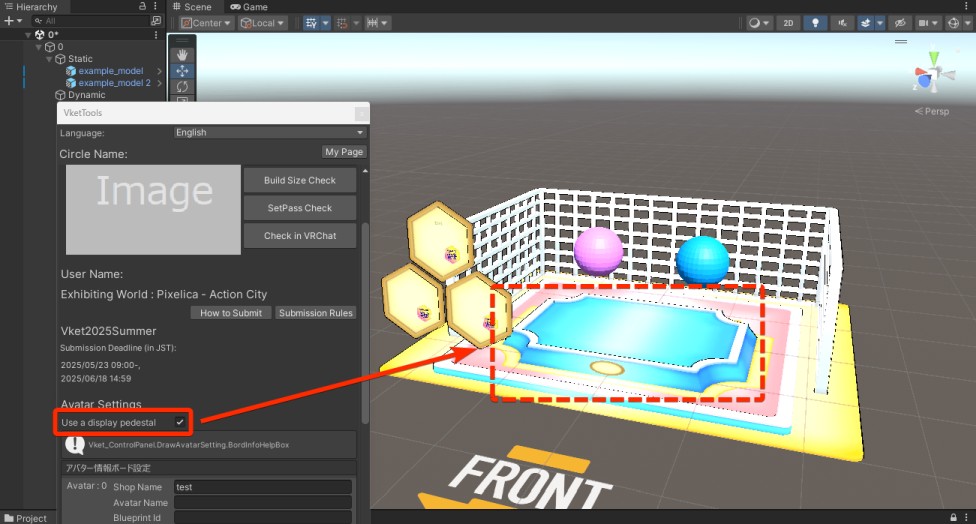
Task: Click the Hierarchy panel lock icon
Action: tap(143, 7)
